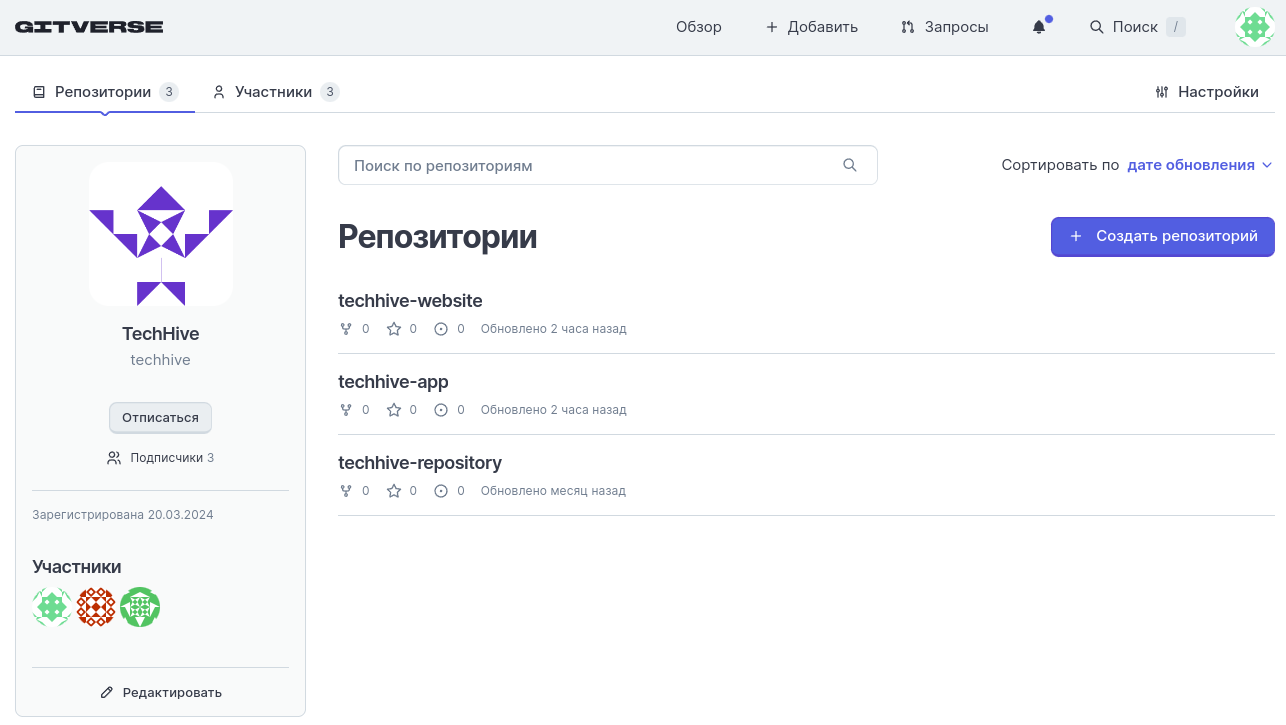Open the techhive-app repository
The height and width of the screenshot is (725, 1286).
pyautogui.click(x=393, y=381)
